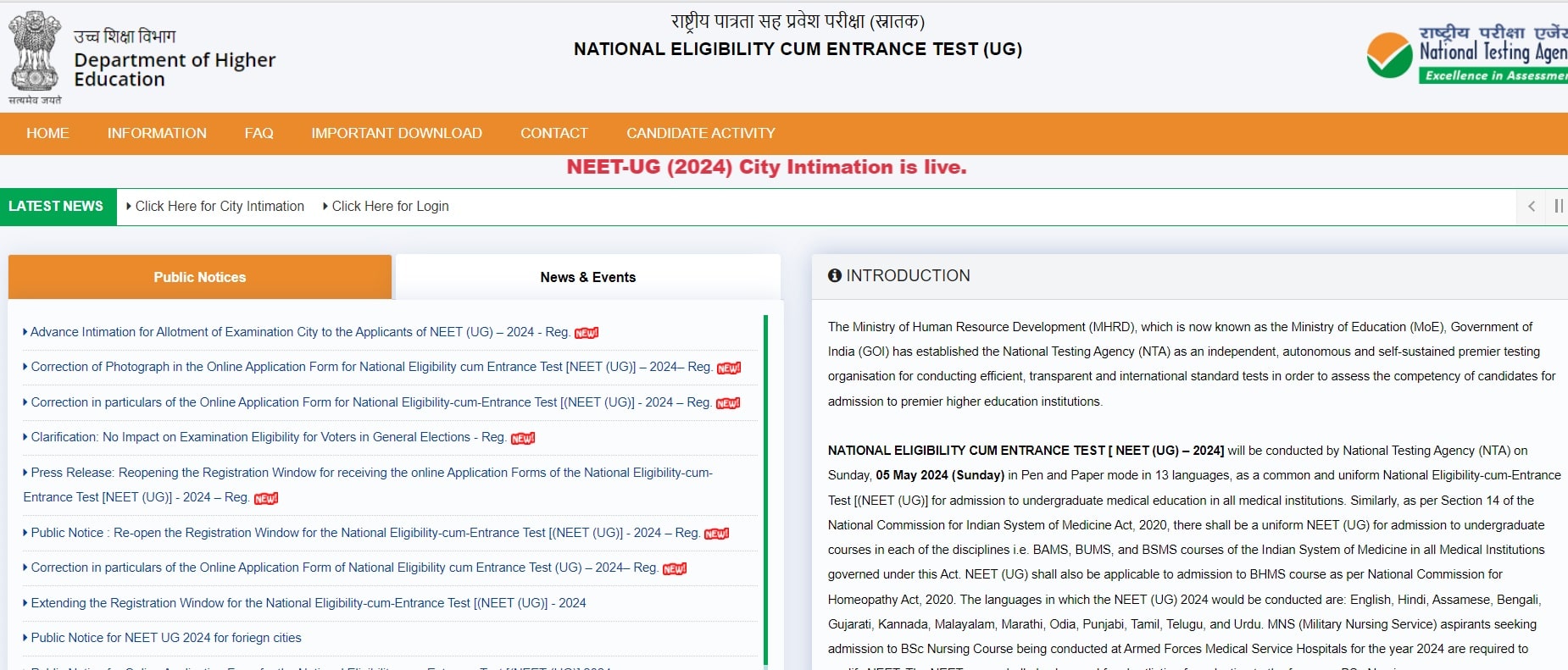Click the info icon beside INTRODUCTION

pyautogui.click(x=835, y=275)
